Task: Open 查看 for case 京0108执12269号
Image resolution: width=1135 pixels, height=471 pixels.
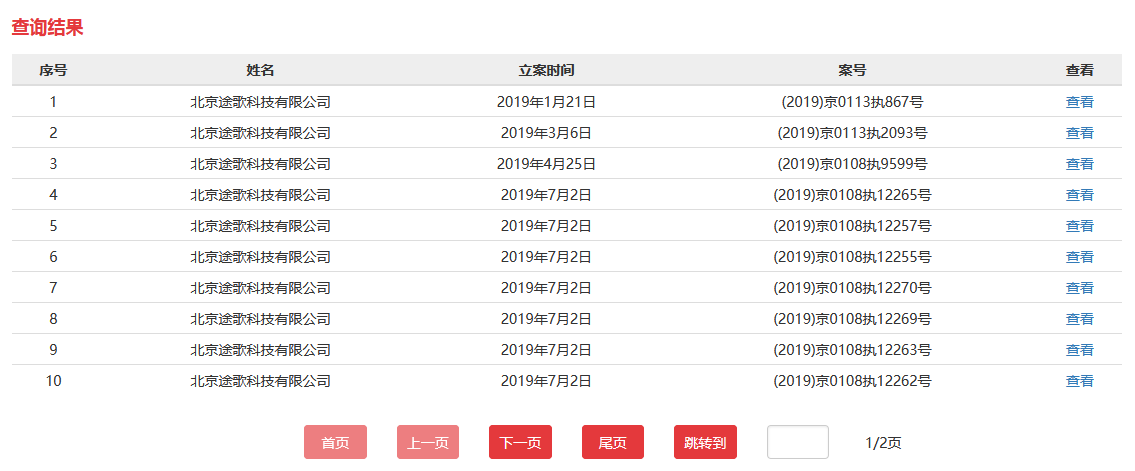Action: click(x=1079, y=318)
